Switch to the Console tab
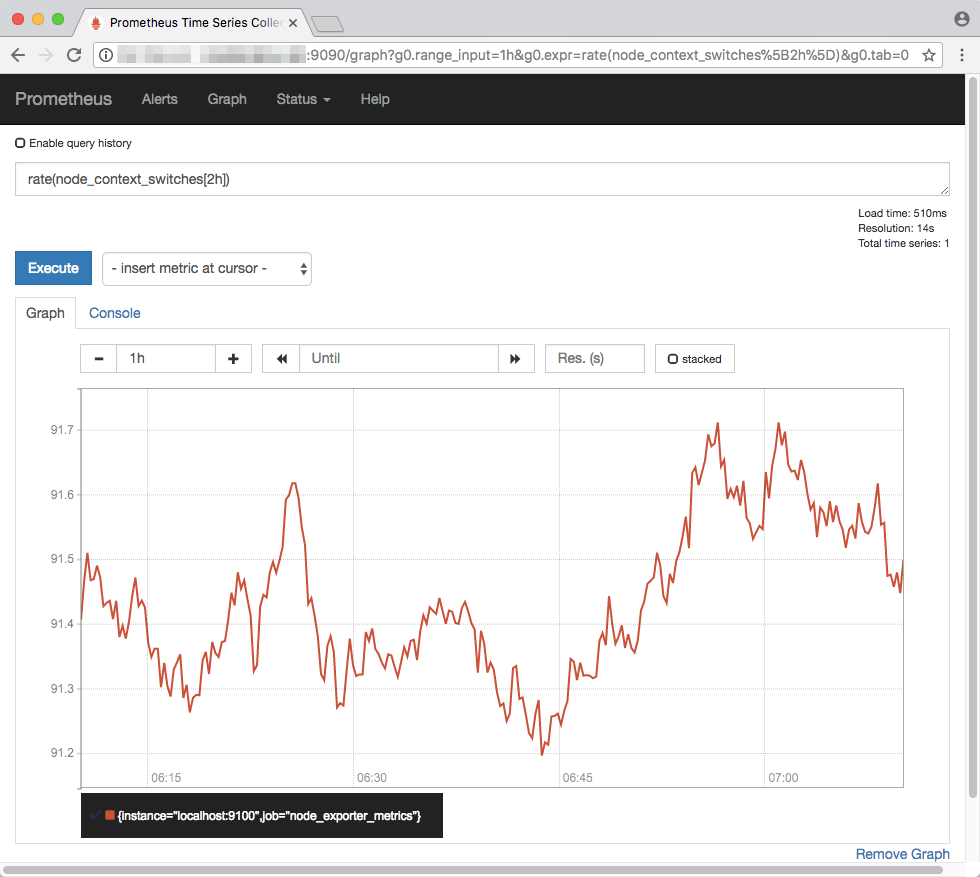 (x=114, y=313)
